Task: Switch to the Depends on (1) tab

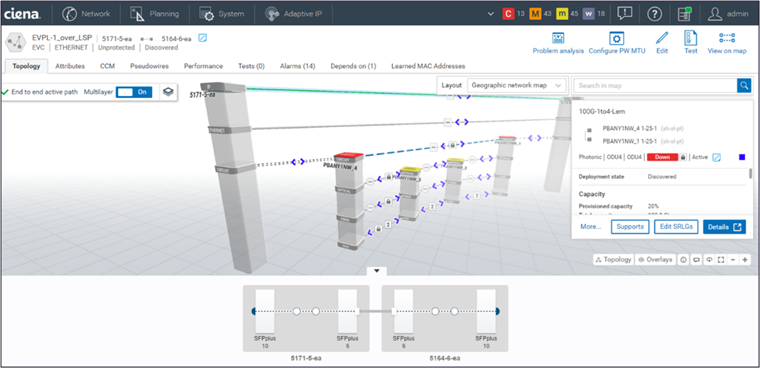Action: [353, 66]
